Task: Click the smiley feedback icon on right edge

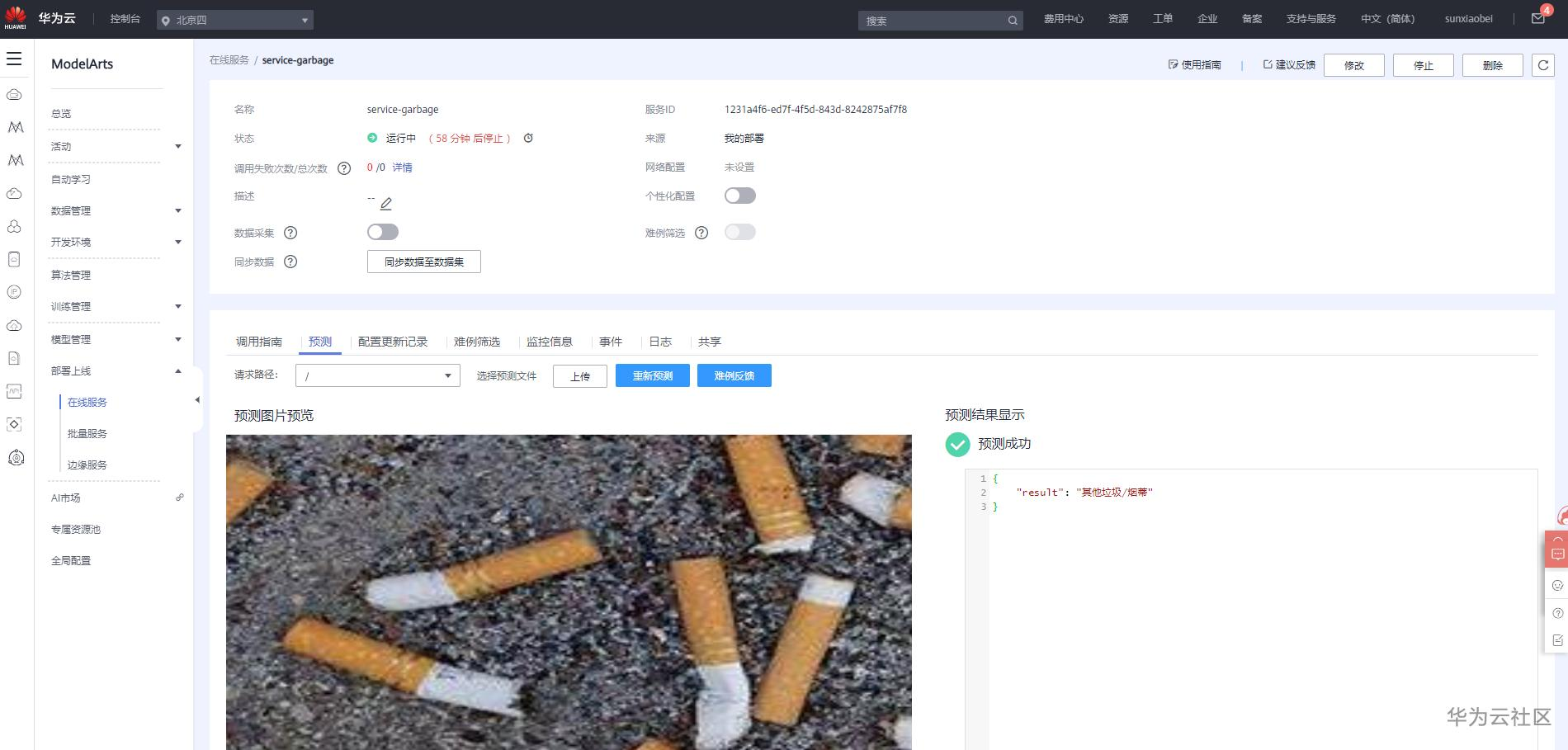Action: pos(1557,585)
